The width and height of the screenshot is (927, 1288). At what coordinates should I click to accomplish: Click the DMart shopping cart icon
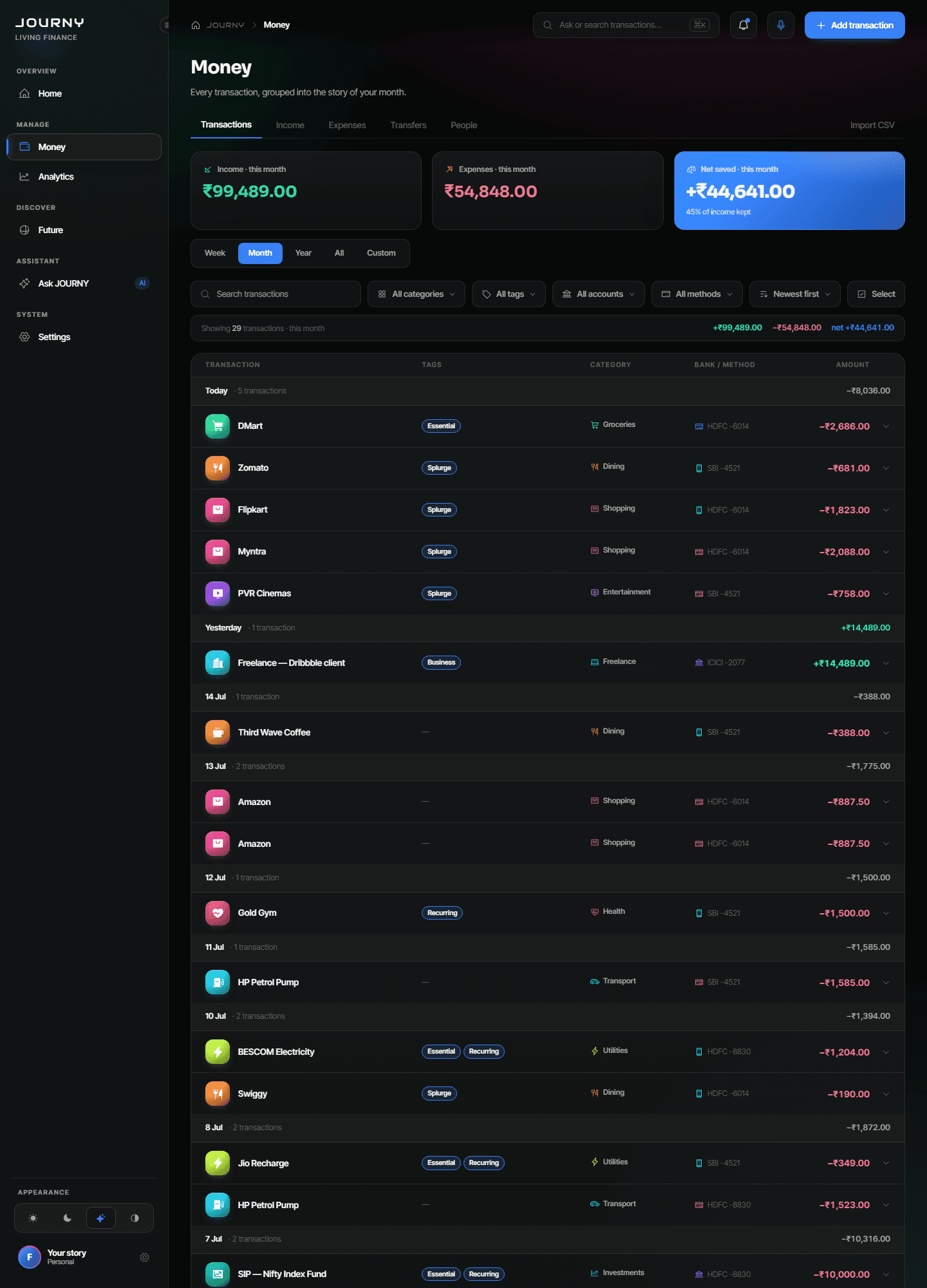tap(218, 426)
